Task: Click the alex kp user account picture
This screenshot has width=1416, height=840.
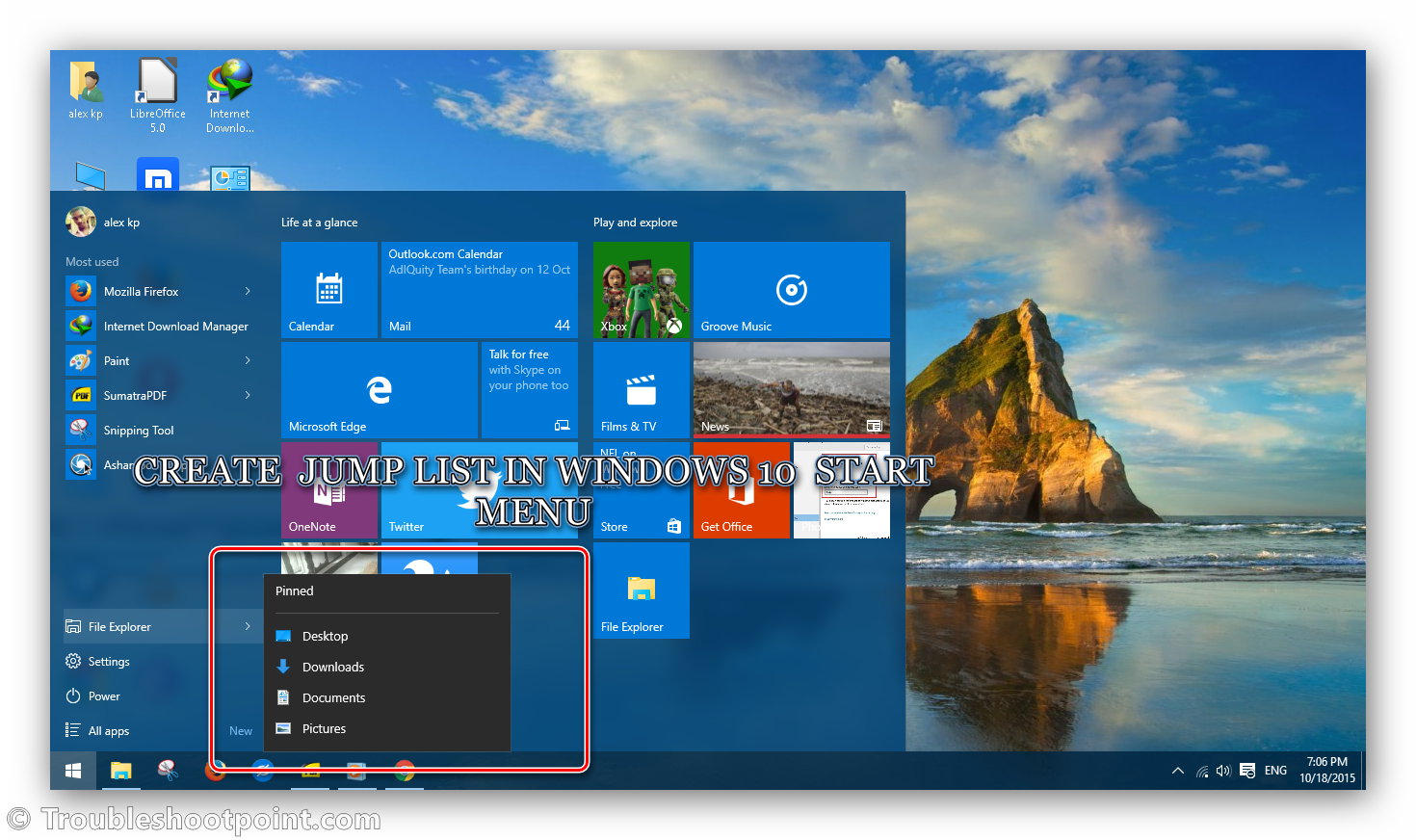Action: [81, 222]
